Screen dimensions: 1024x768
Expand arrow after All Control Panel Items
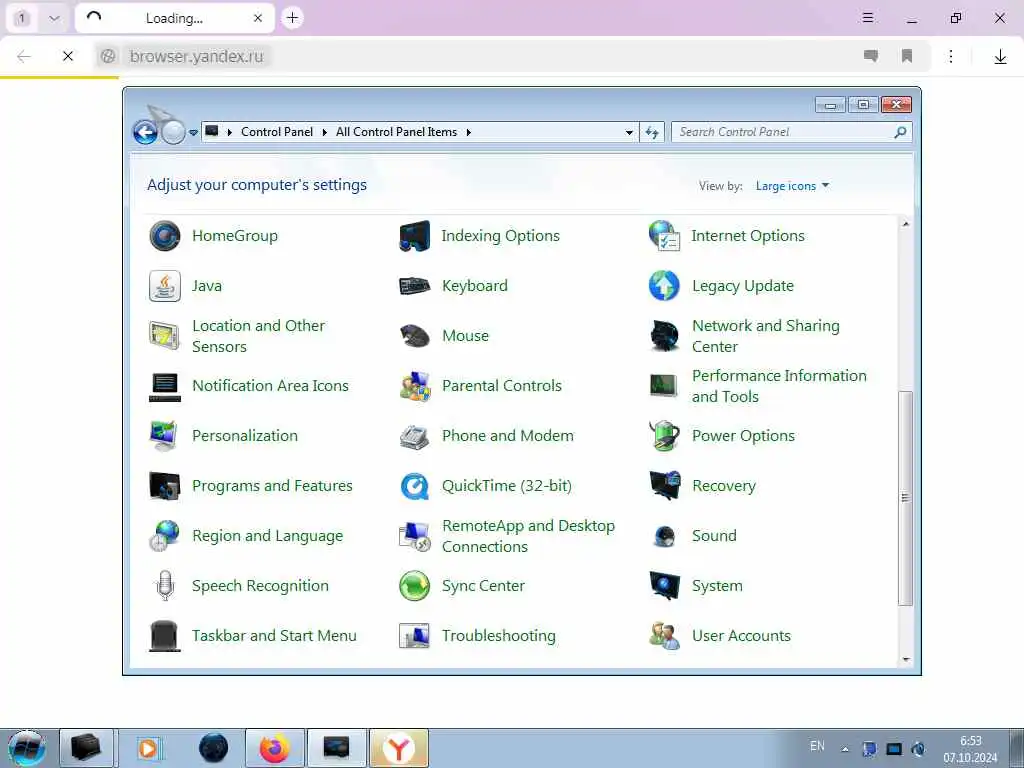point(469,133)
